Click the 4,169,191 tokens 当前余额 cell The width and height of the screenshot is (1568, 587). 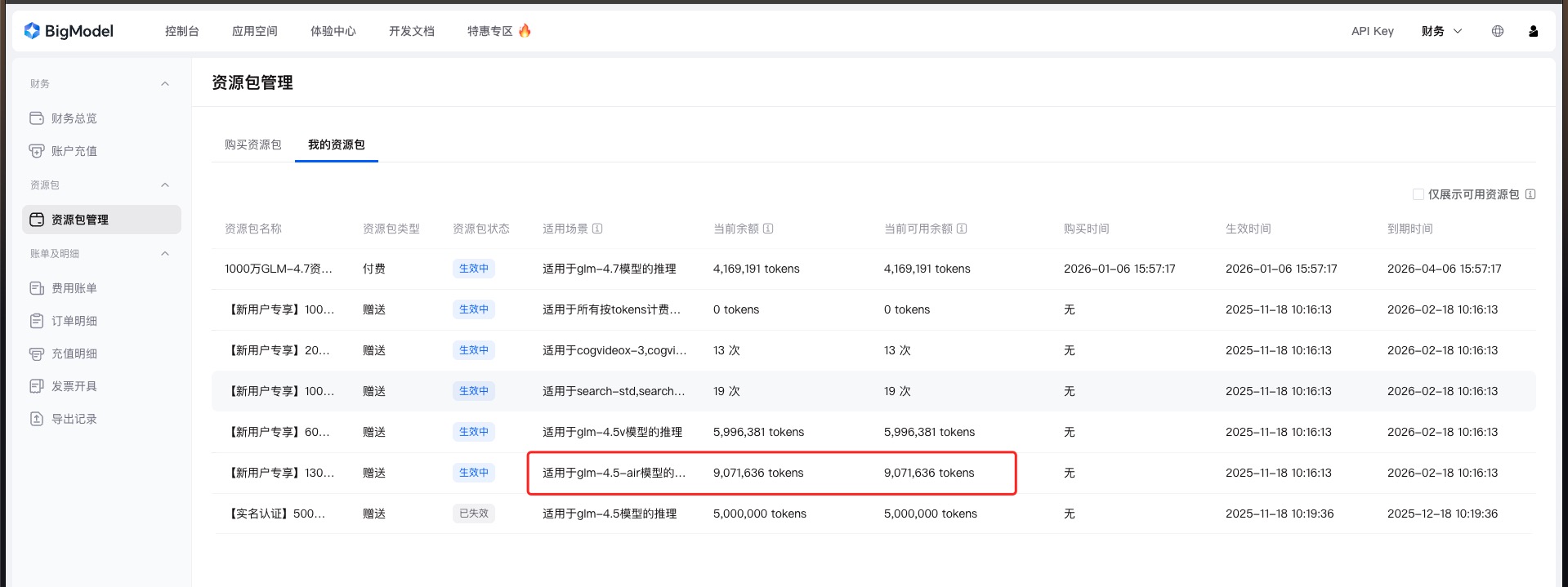click(x=757, y=269)
